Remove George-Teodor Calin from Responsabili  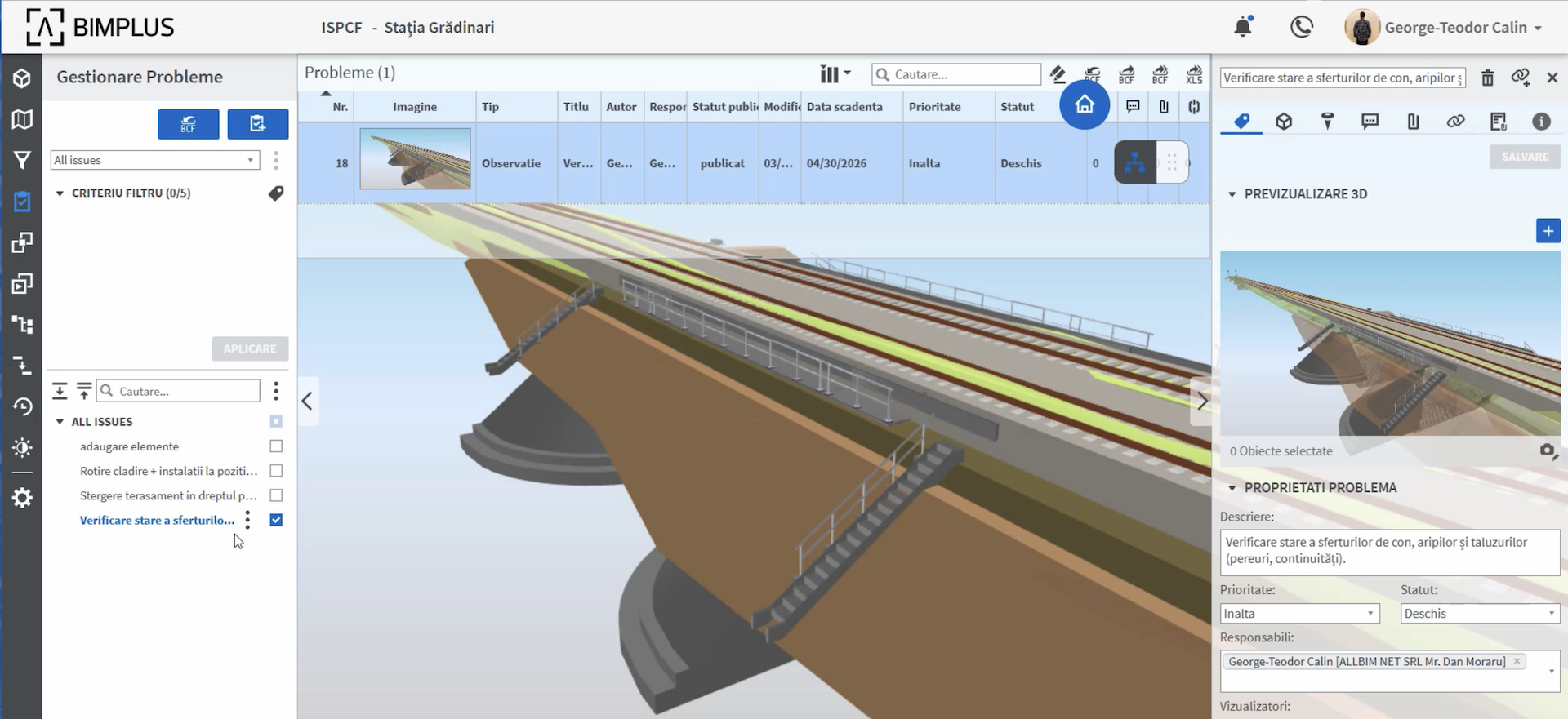coord(1517,661)
